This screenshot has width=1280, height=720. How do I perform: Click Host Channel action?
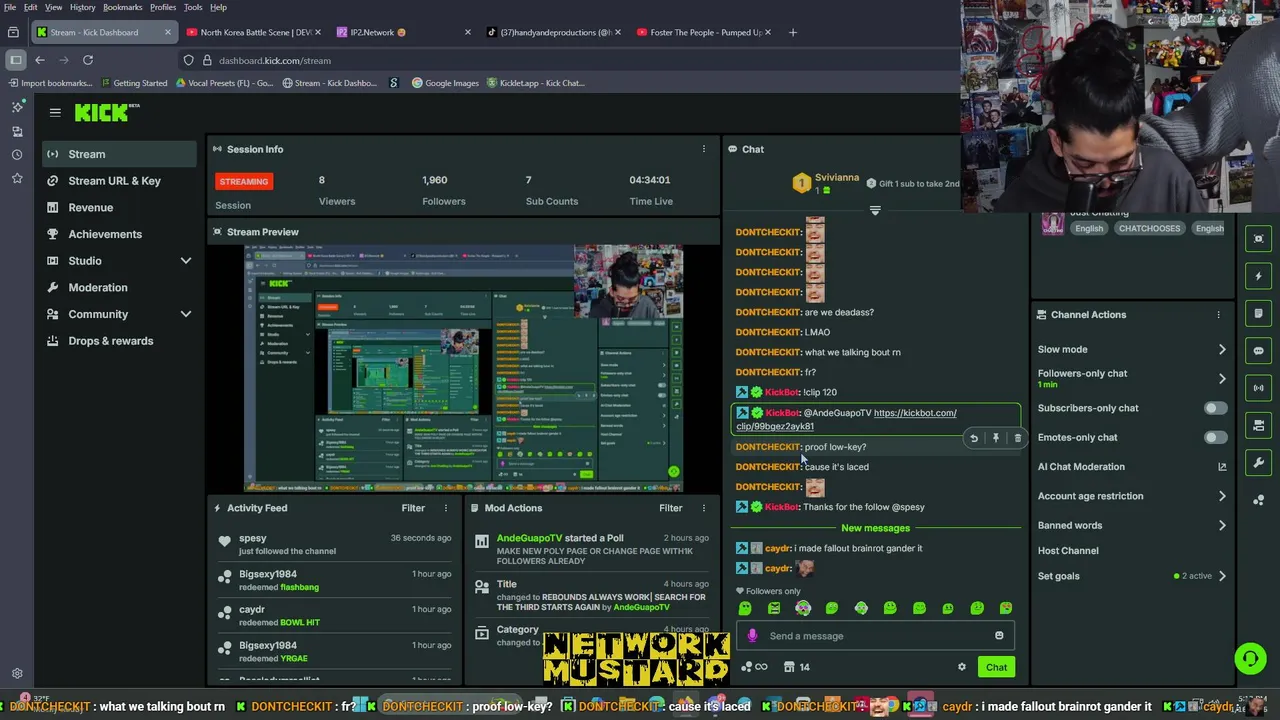(x=1068, y=551)
